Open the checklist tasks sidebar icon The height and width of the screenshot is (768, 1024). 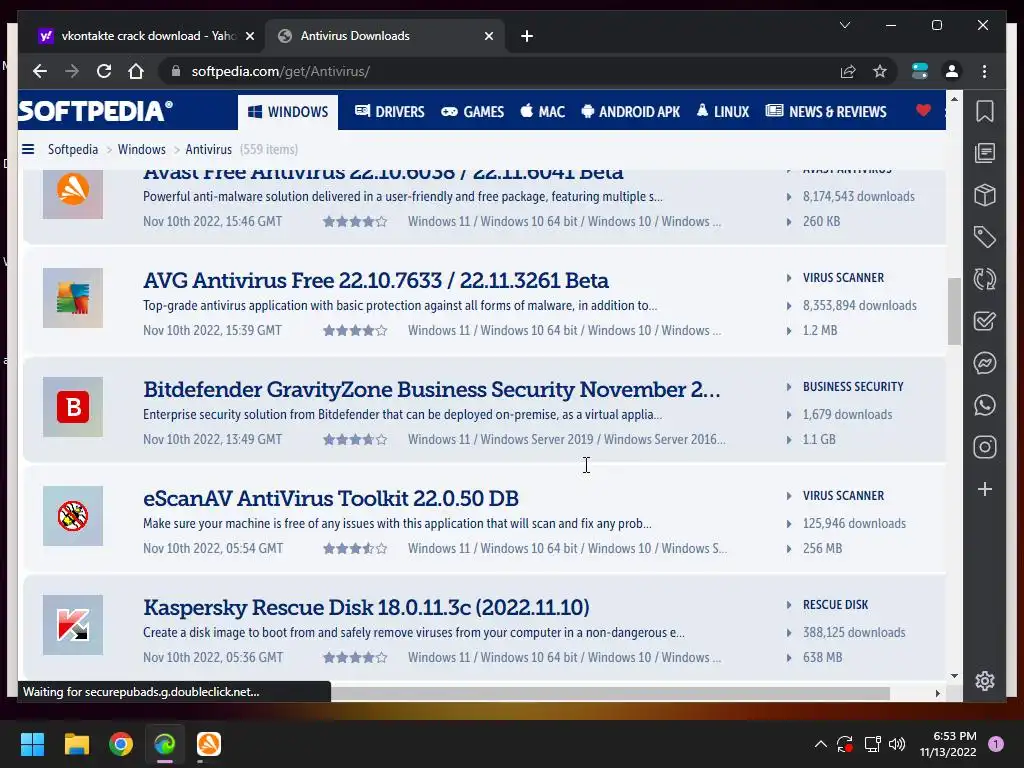click(985, 321)
